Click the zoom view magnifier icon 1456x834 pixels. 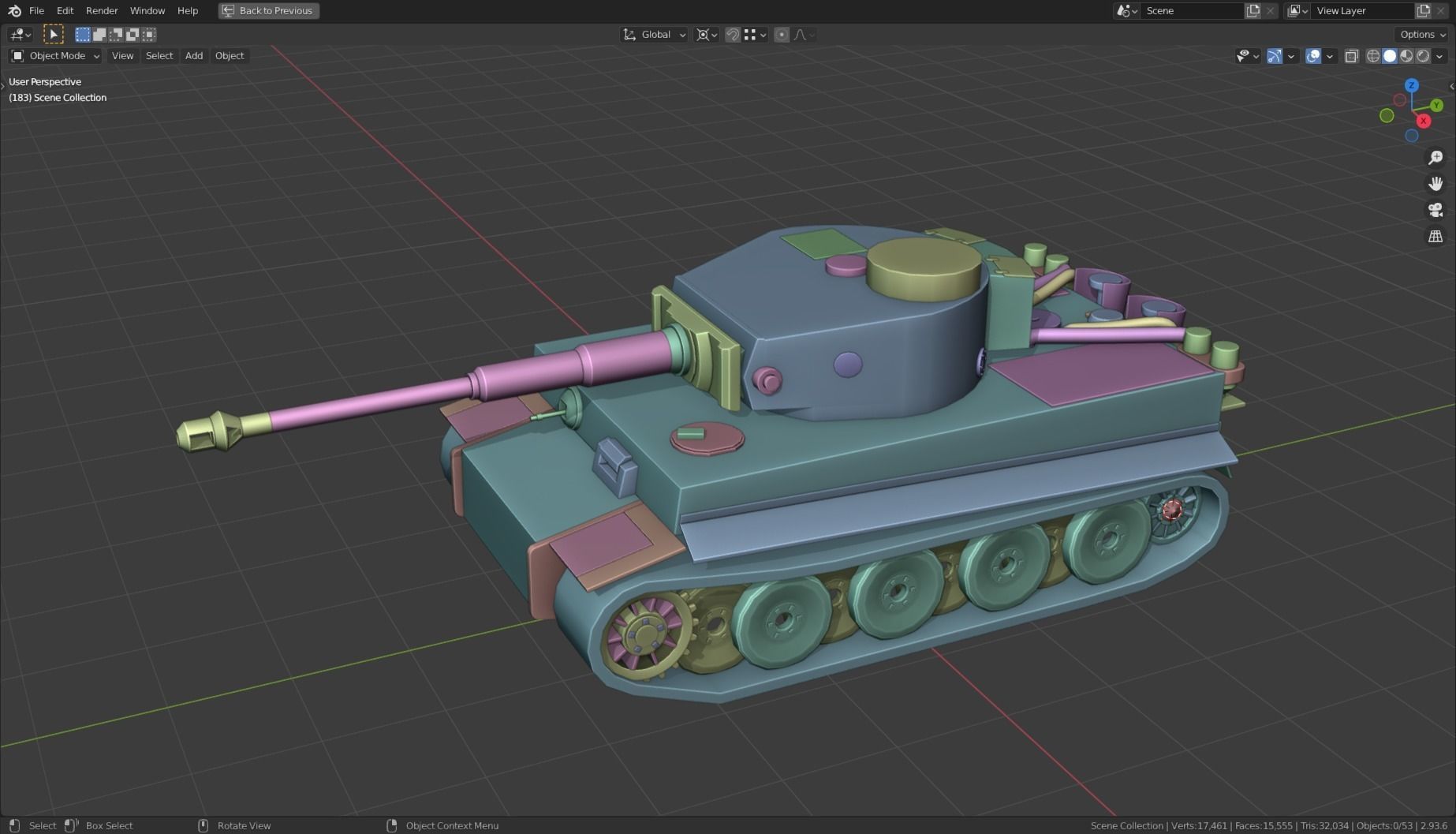(x=1435, y=158)
